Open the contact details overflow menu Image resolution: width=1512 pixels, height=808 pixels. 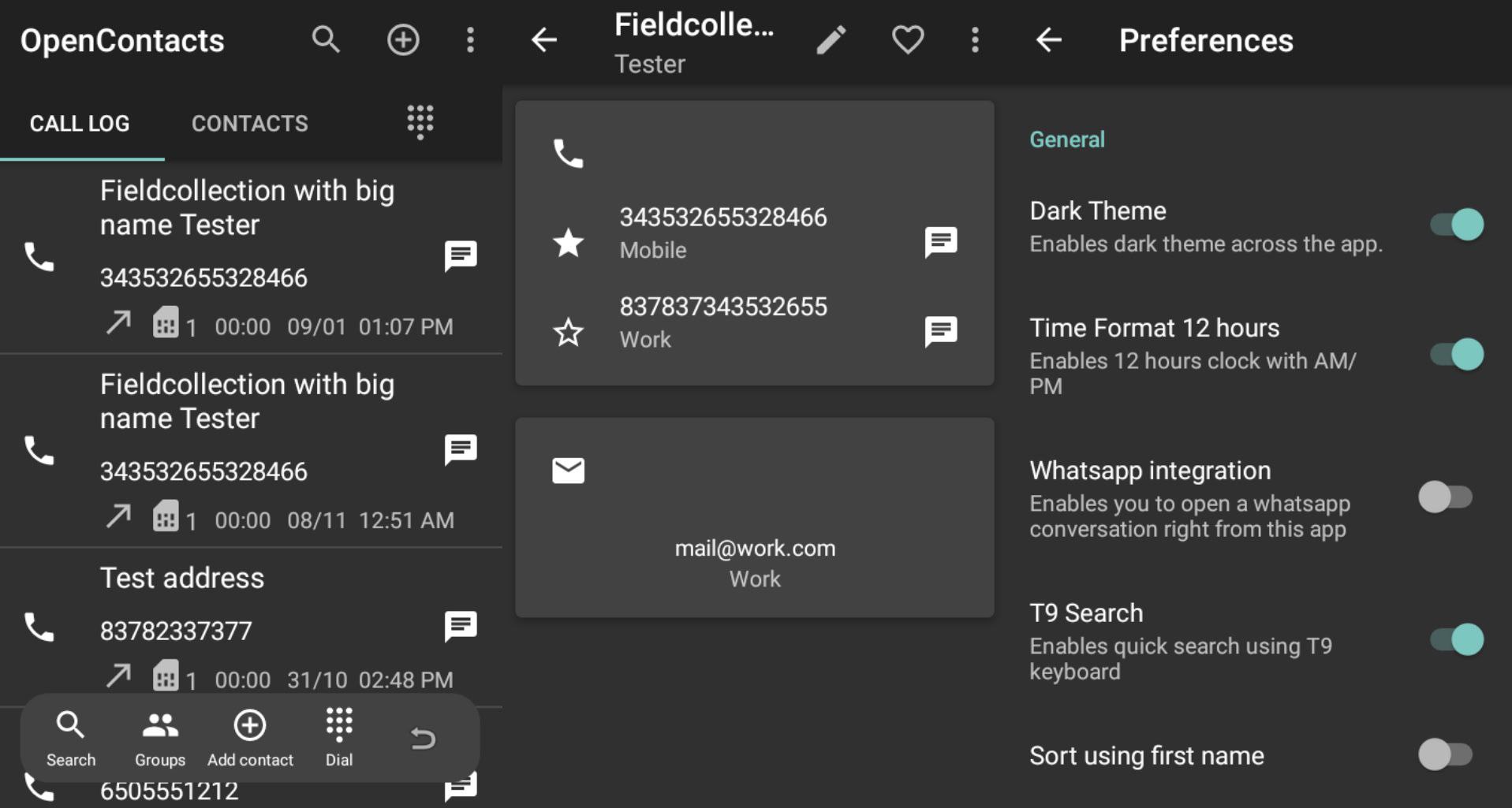pos(975,39)
